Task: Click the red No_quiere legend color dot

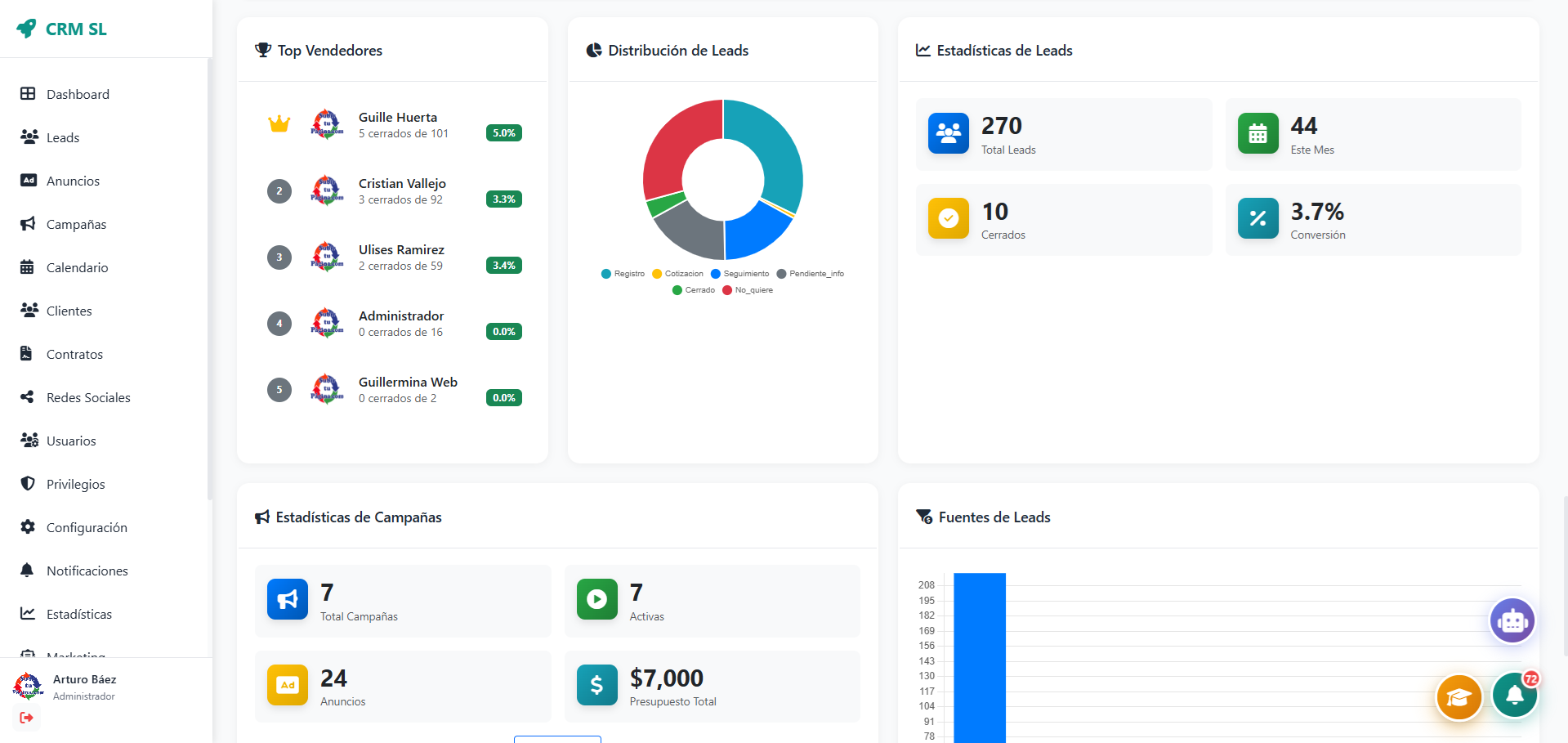Action: pyautogui.click(x=728, y=290)
